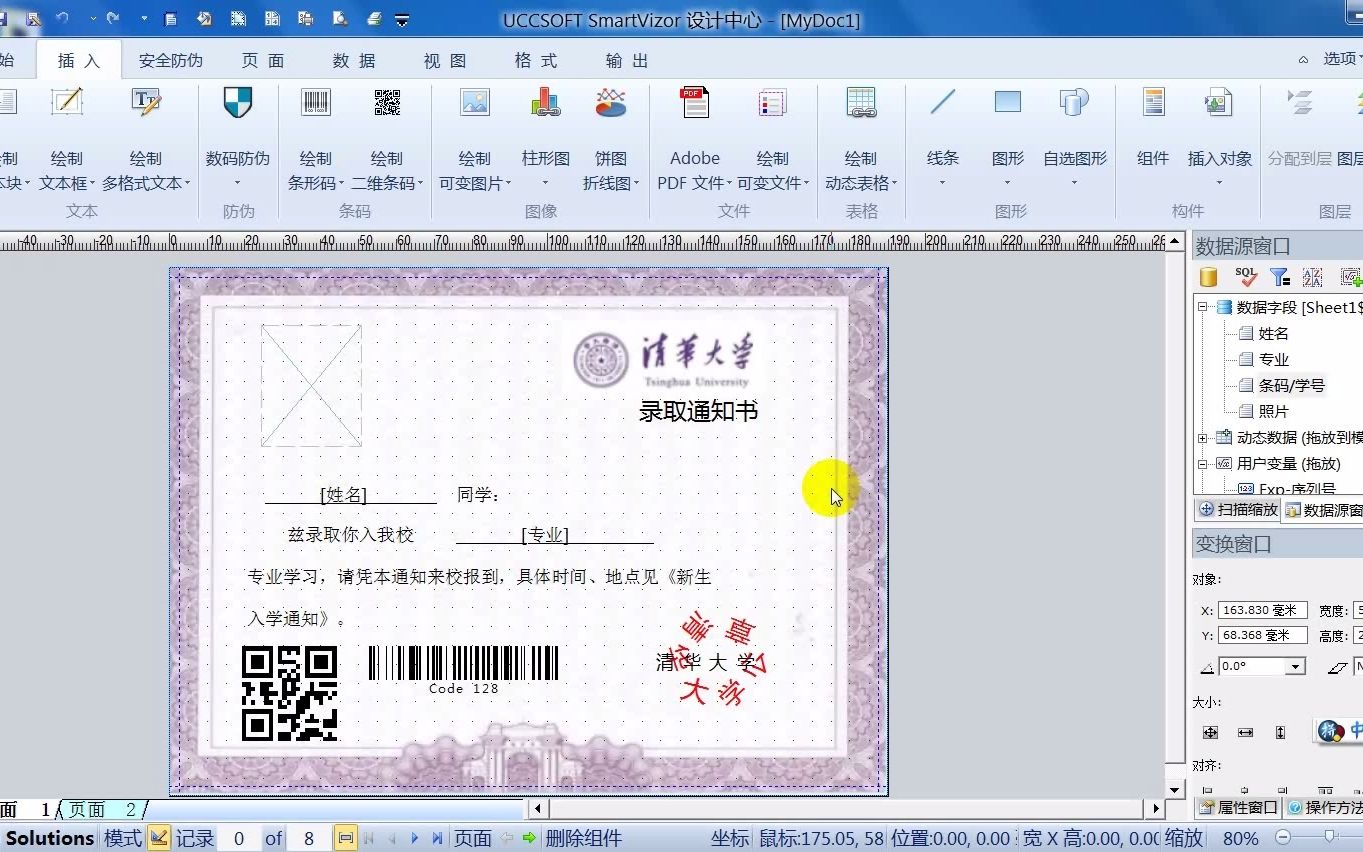Toggle the highlighted record view button beside the record count

point(346,838)
